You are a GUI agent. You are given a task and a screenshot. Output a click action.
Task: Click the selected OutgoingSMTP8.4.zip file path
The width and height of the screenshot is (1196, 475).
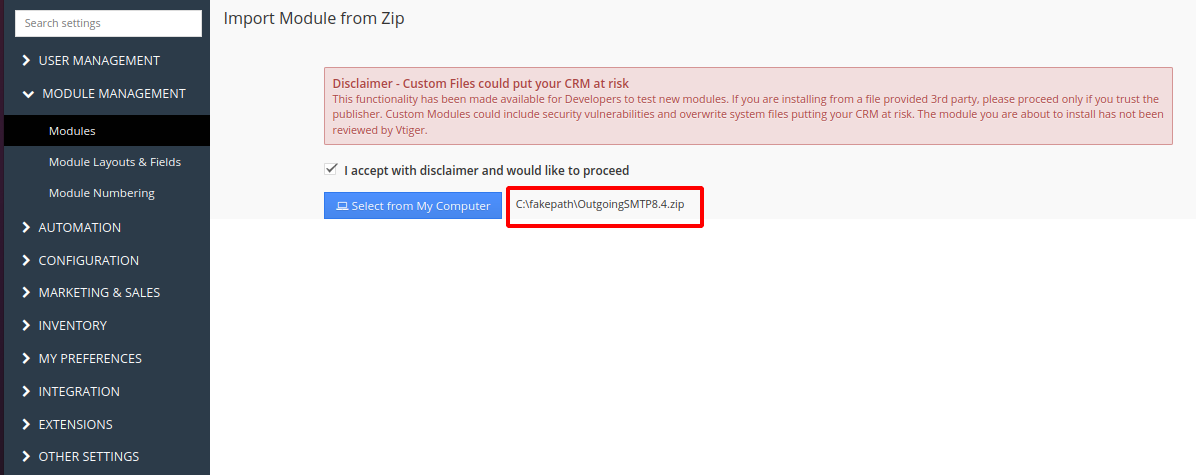click(600, 204)
